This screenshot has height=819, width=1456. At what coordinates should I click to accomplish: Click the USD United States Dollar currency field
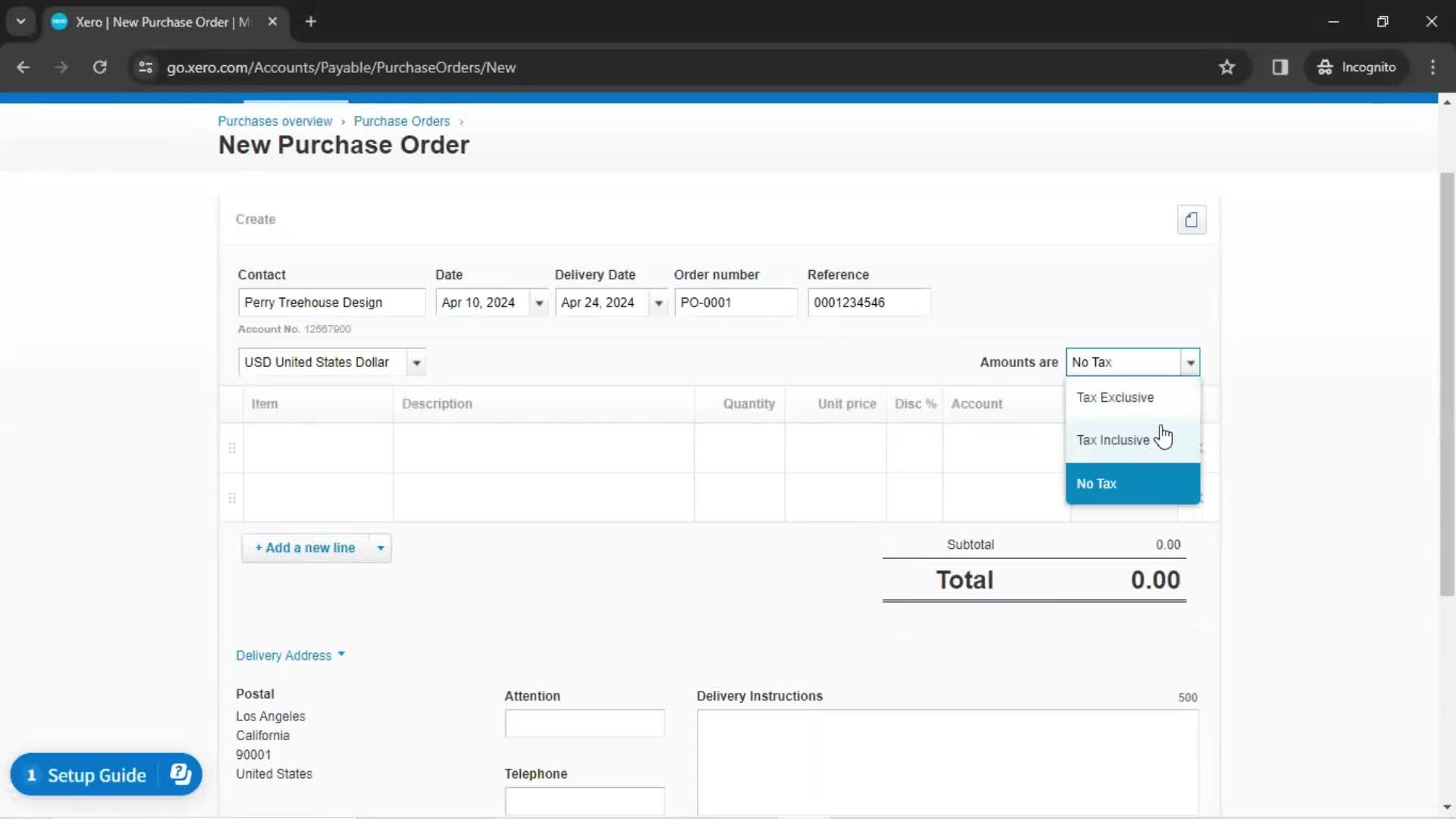pos(322,362)
